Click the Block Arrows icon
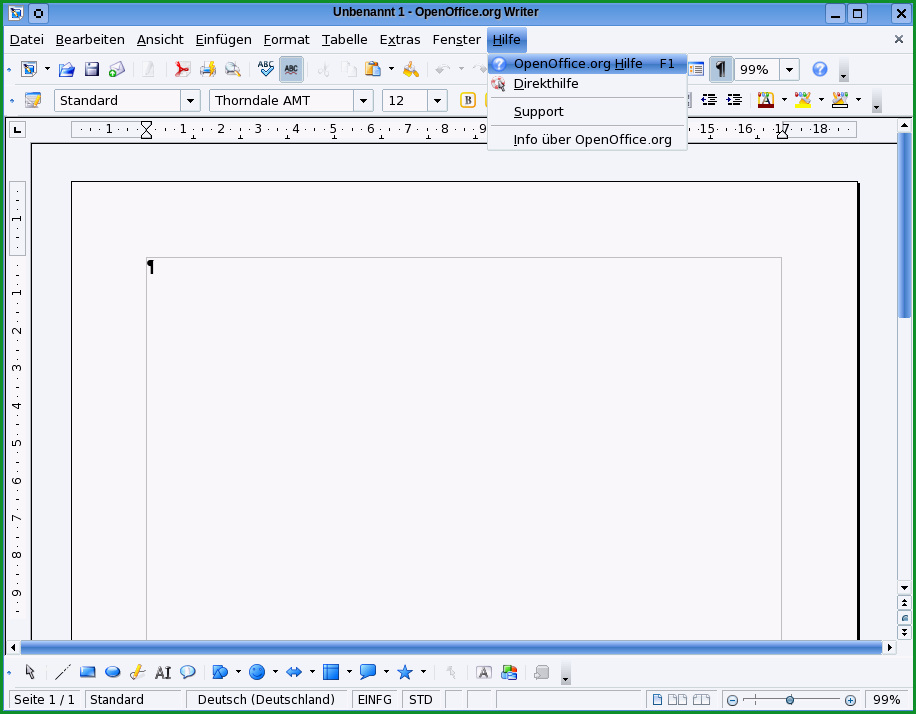This screenshot has height=714, width=916. (294, 673)
